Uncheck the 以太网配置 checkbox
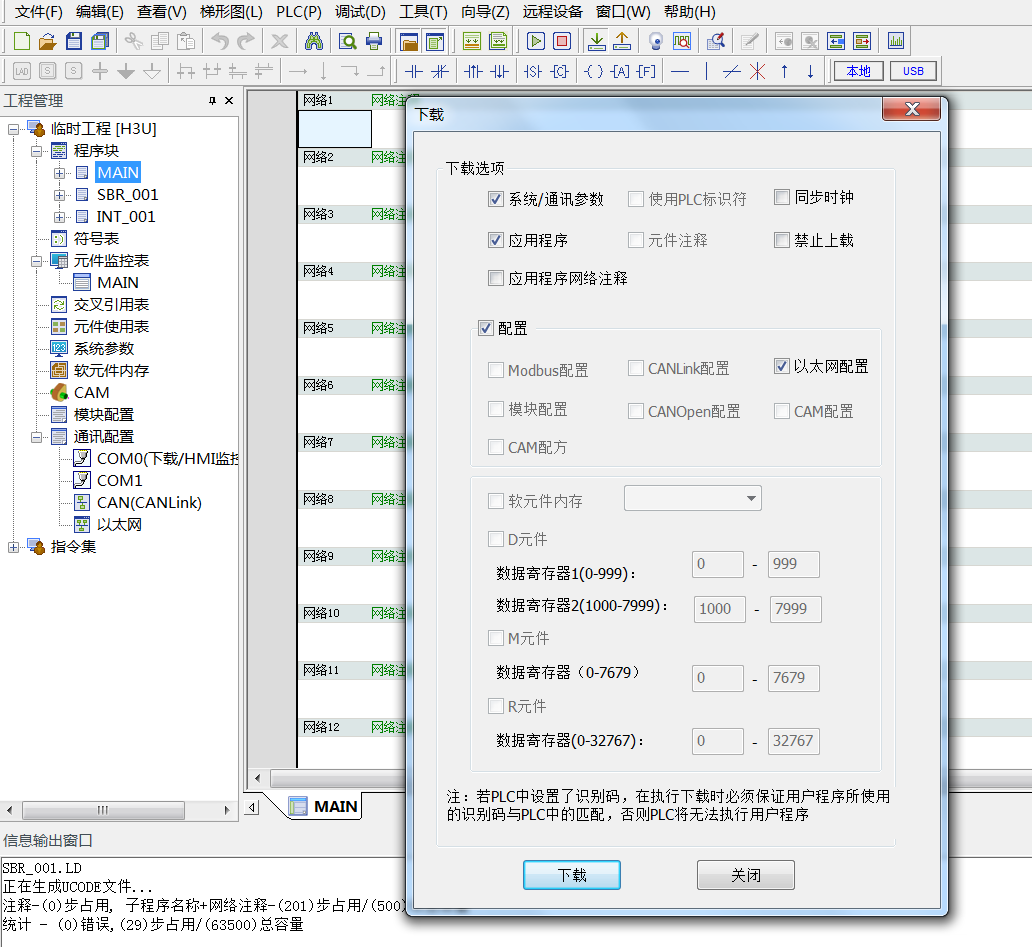The height and width of the screenshot is (947, 1032). [782, 367]
